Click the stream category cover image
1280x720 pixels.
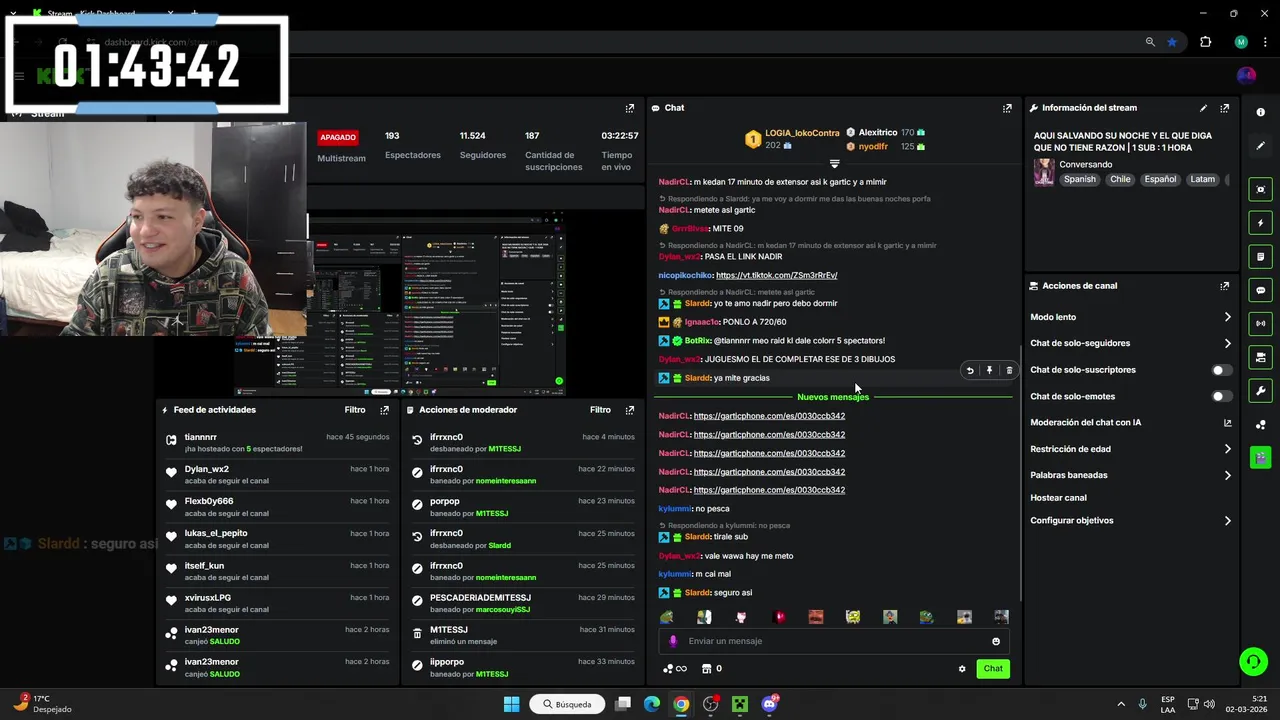[x=1044, y=172]
